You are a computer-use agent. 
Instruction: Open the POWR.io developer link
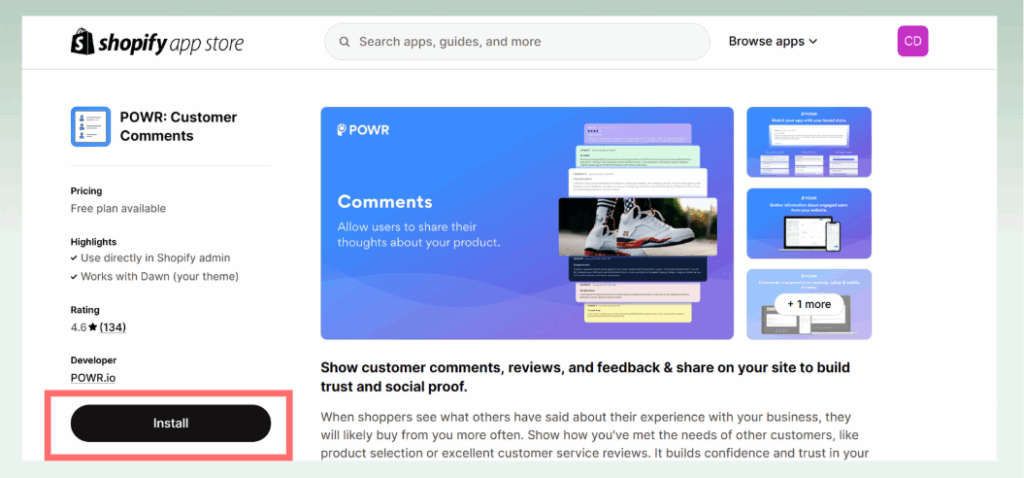tap(93, 377)
